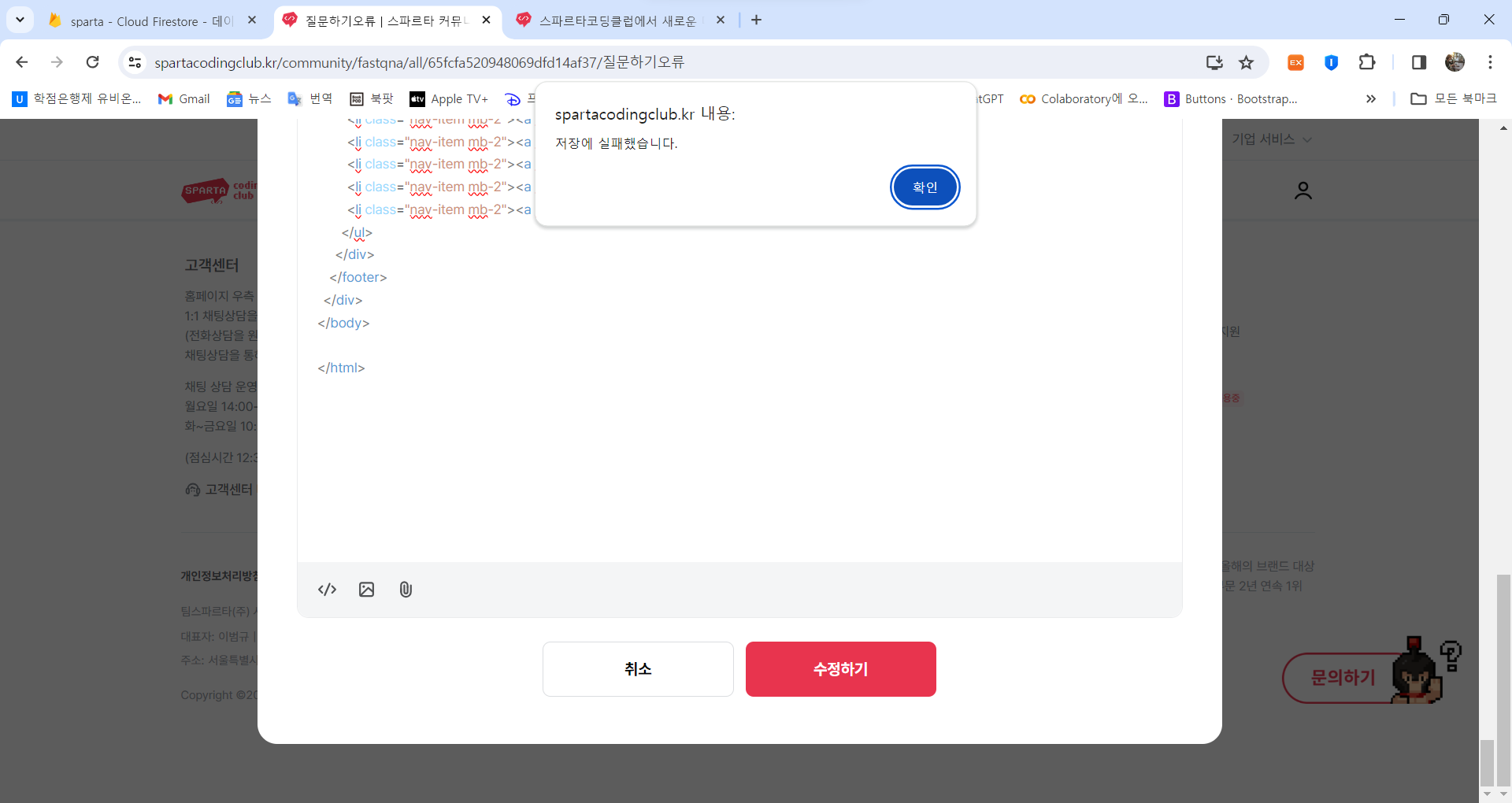This screenshot has height=803, width=1512.
Task: Go forward in browser history
Action: (x=57, y=62)
